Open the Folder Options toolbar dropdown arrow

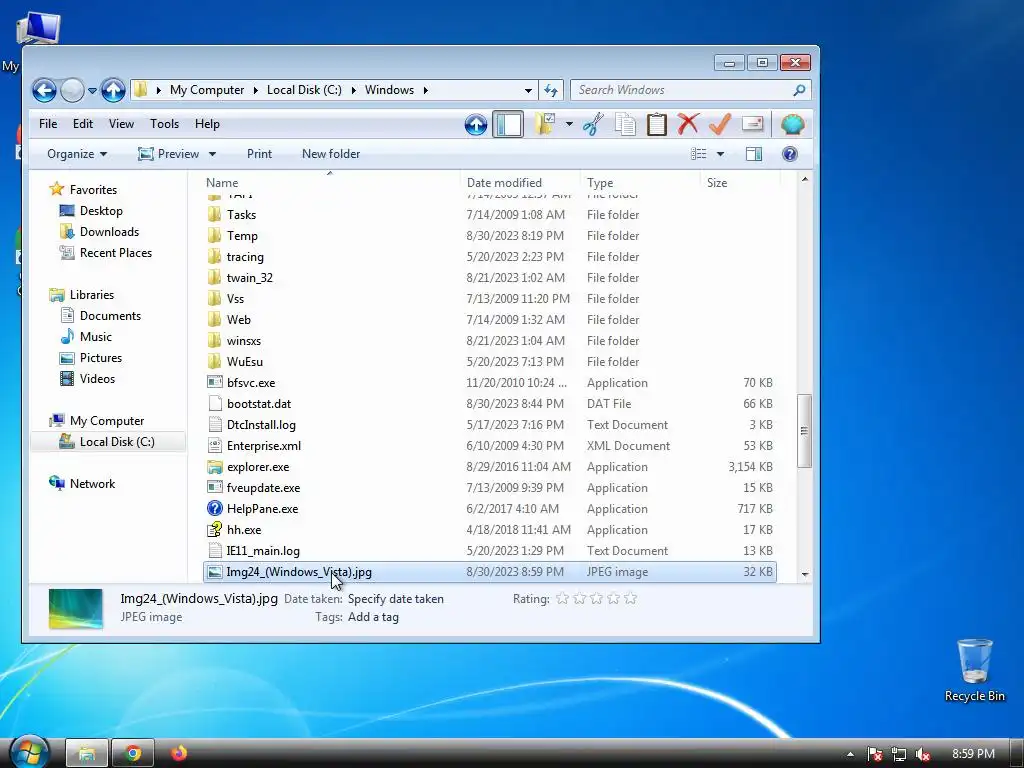tap(569, 124)
